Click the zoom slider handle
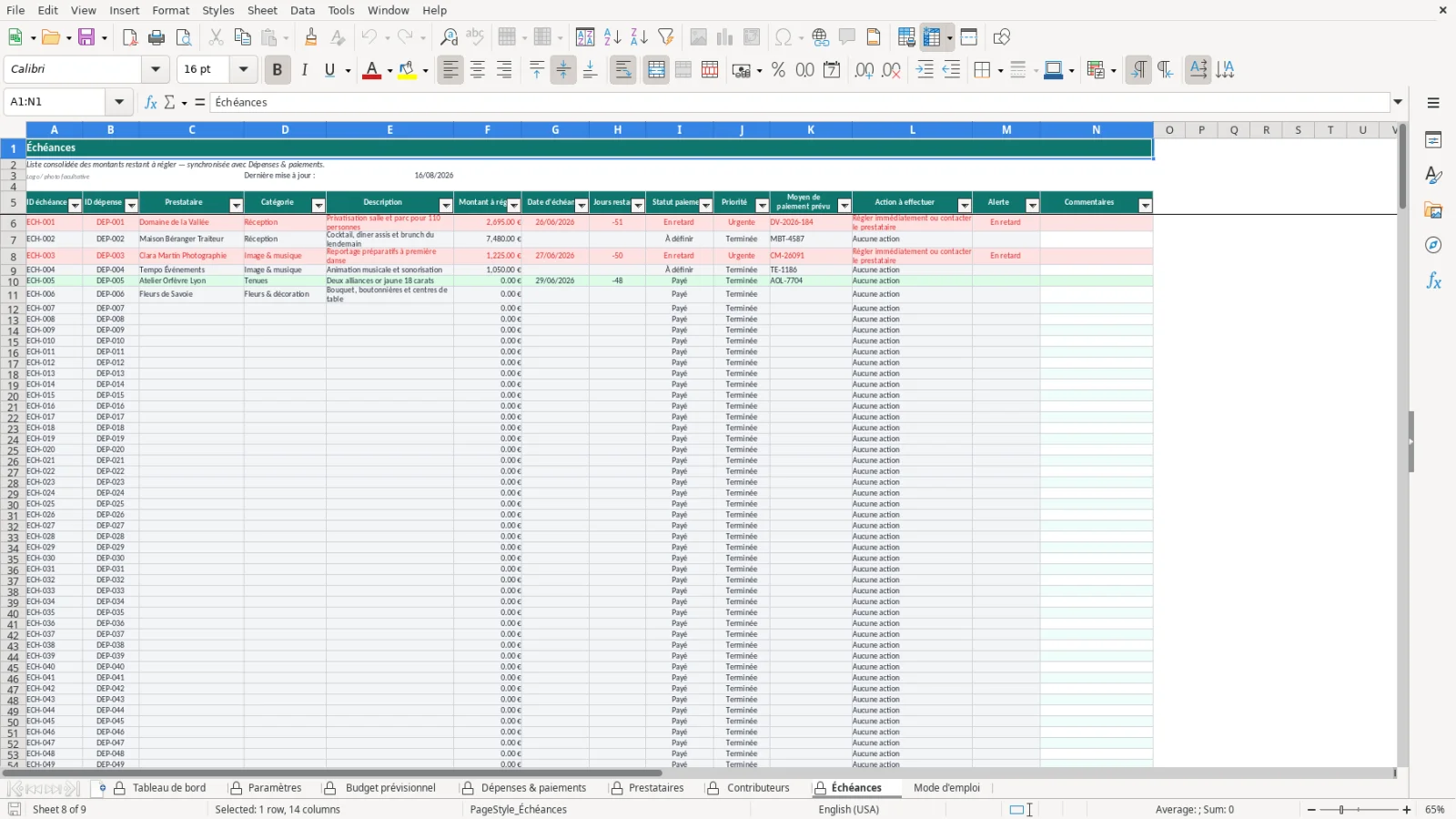Screen dimensions: 1456x819 pyautogui.click(x=1341, y=810)
